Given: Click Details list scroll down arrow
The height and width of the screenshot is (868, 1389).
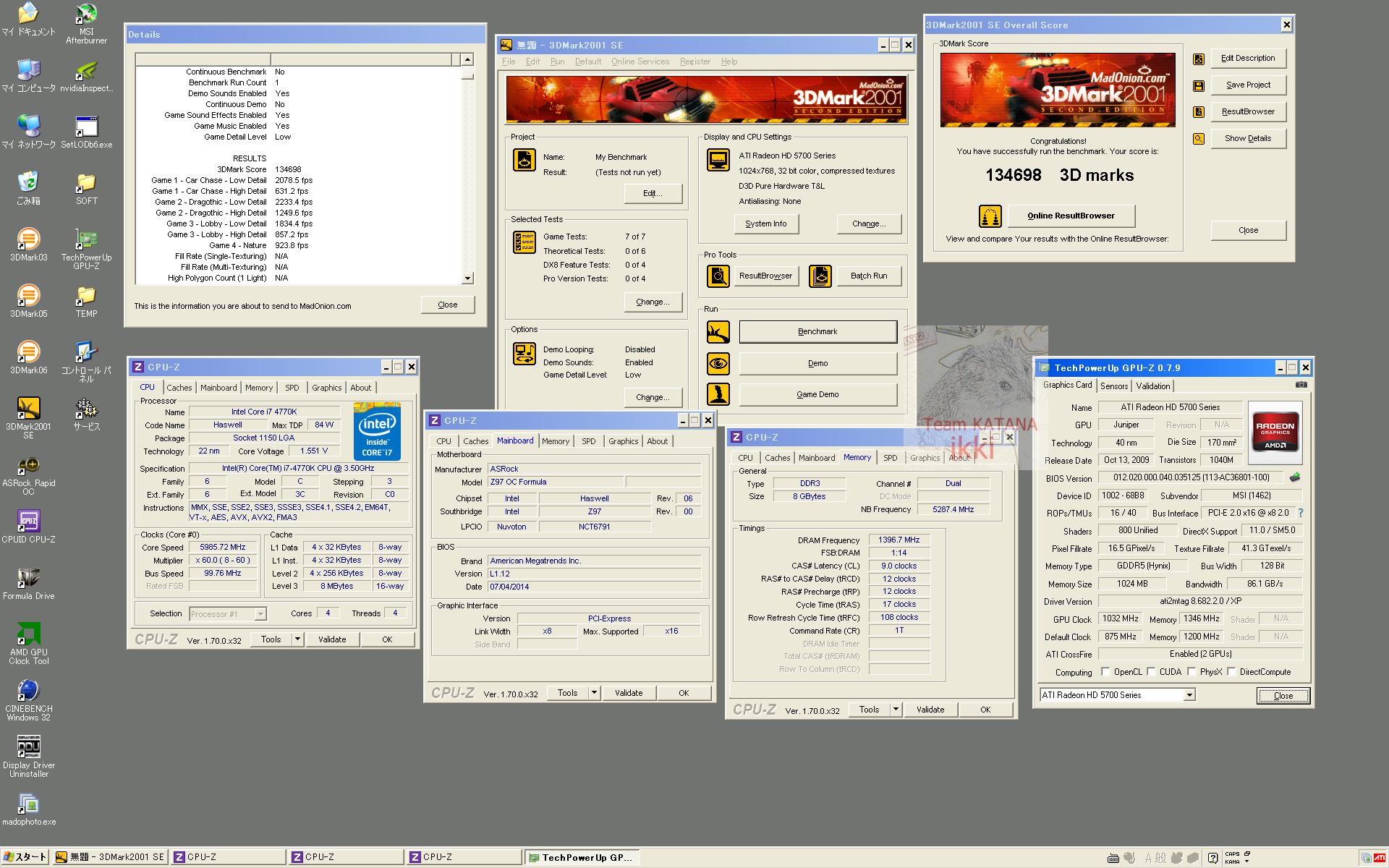Looking at the screenshot, I should click(467, 278).
